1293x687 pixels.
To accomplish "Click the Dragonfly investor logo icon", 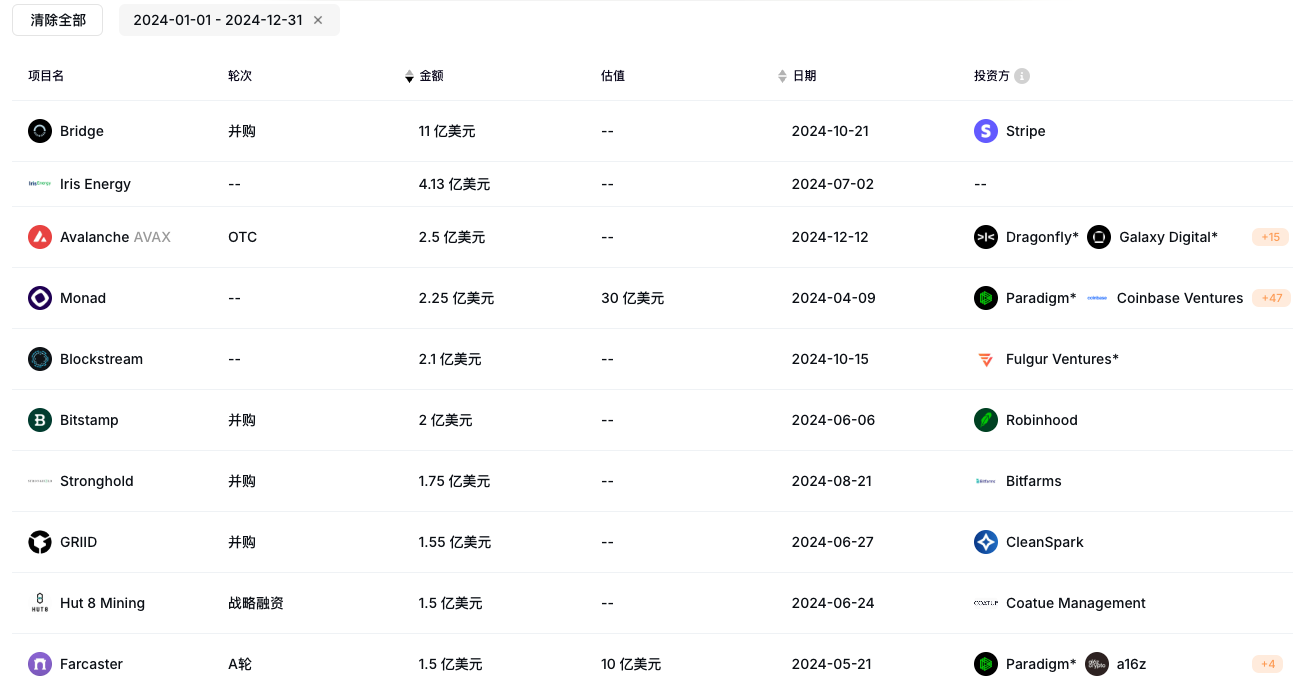I will click(x=986, y=237).
